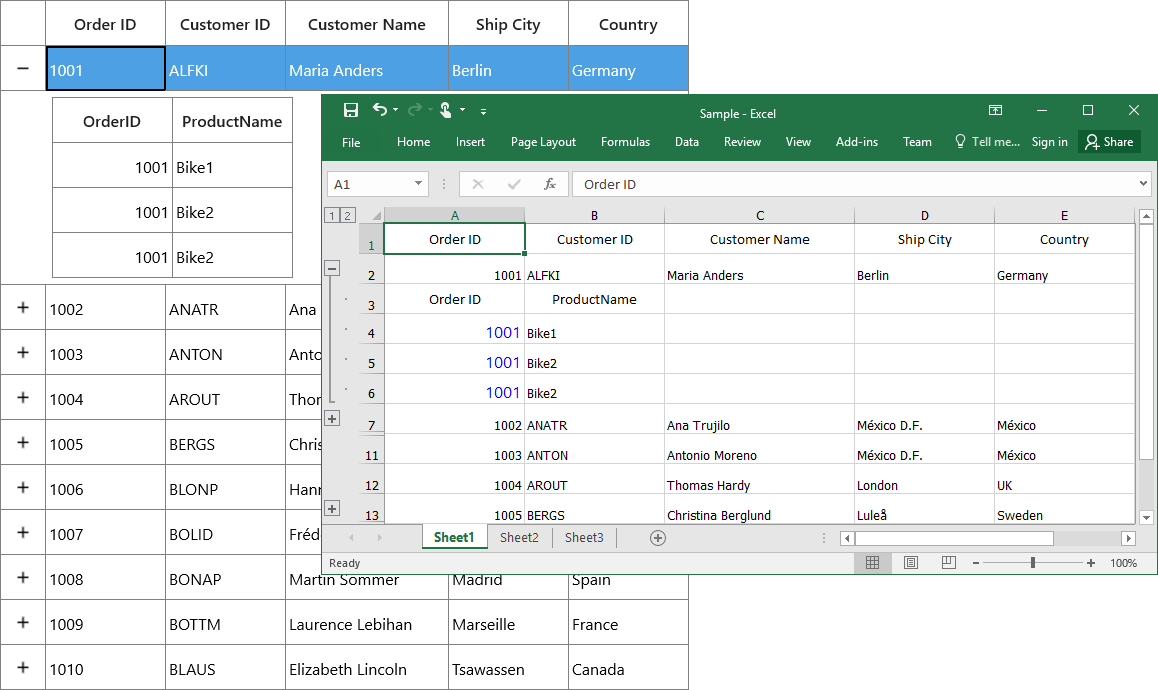Click zoom in plus in status bar
Image resolution: width=1158 pixels, height=690 pixels.
click(x=1091, y=563)
